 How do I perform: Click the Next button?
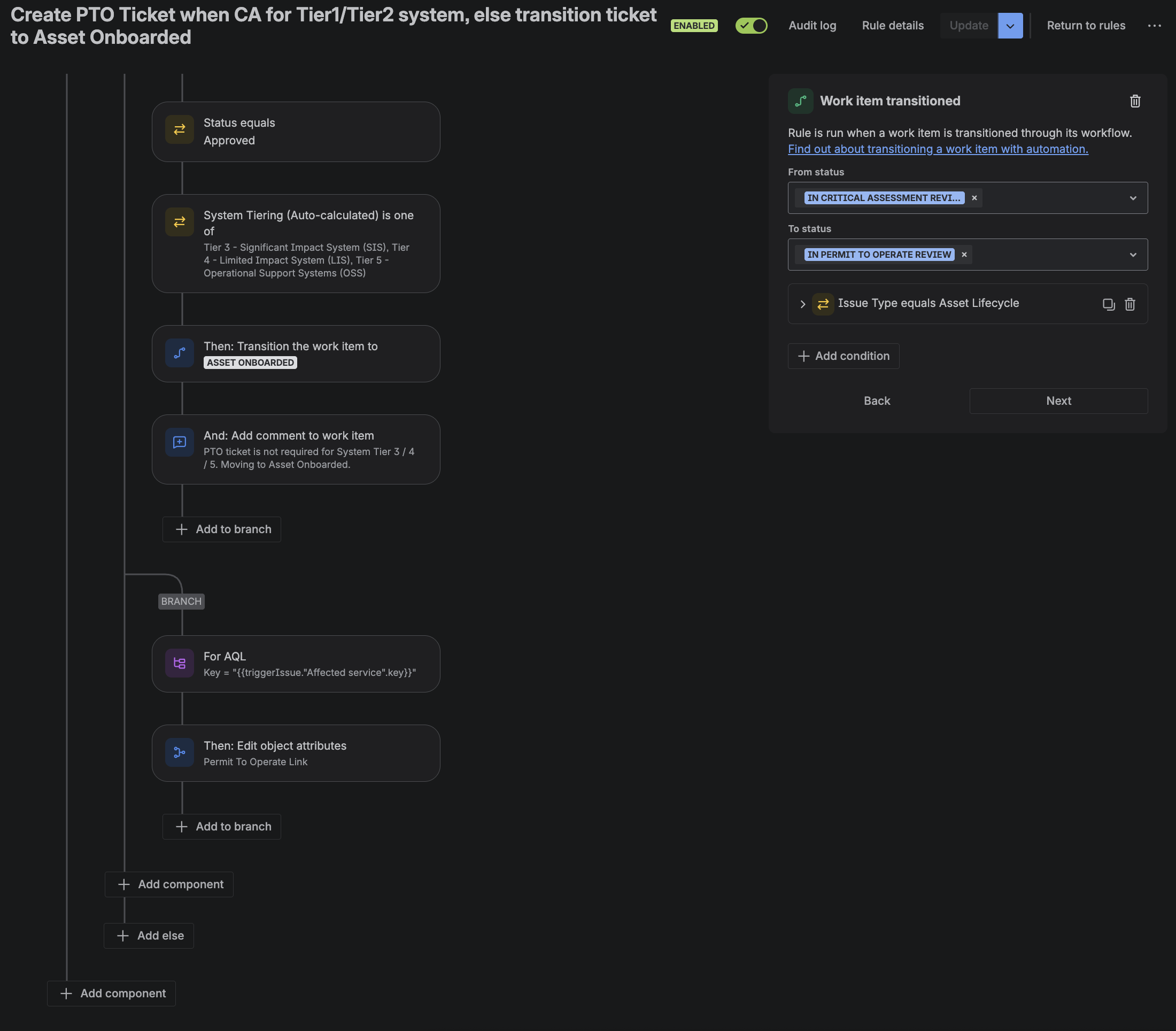point(1058,401)
